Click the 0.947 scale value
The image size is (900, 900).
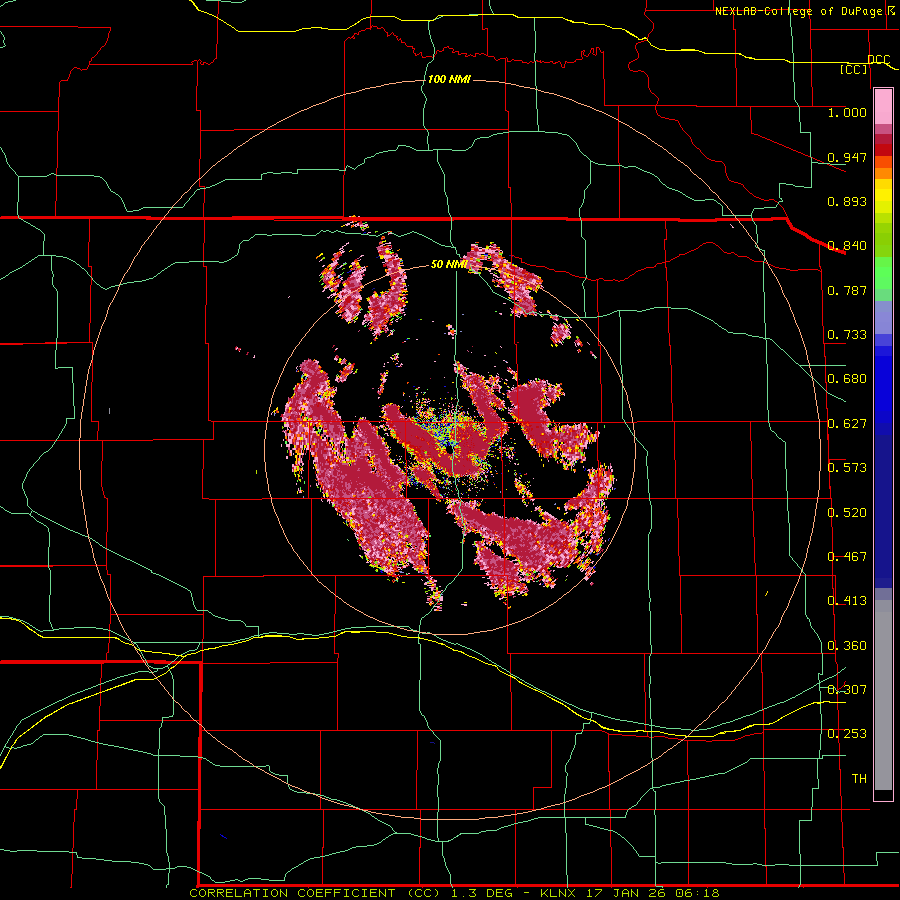847,157
